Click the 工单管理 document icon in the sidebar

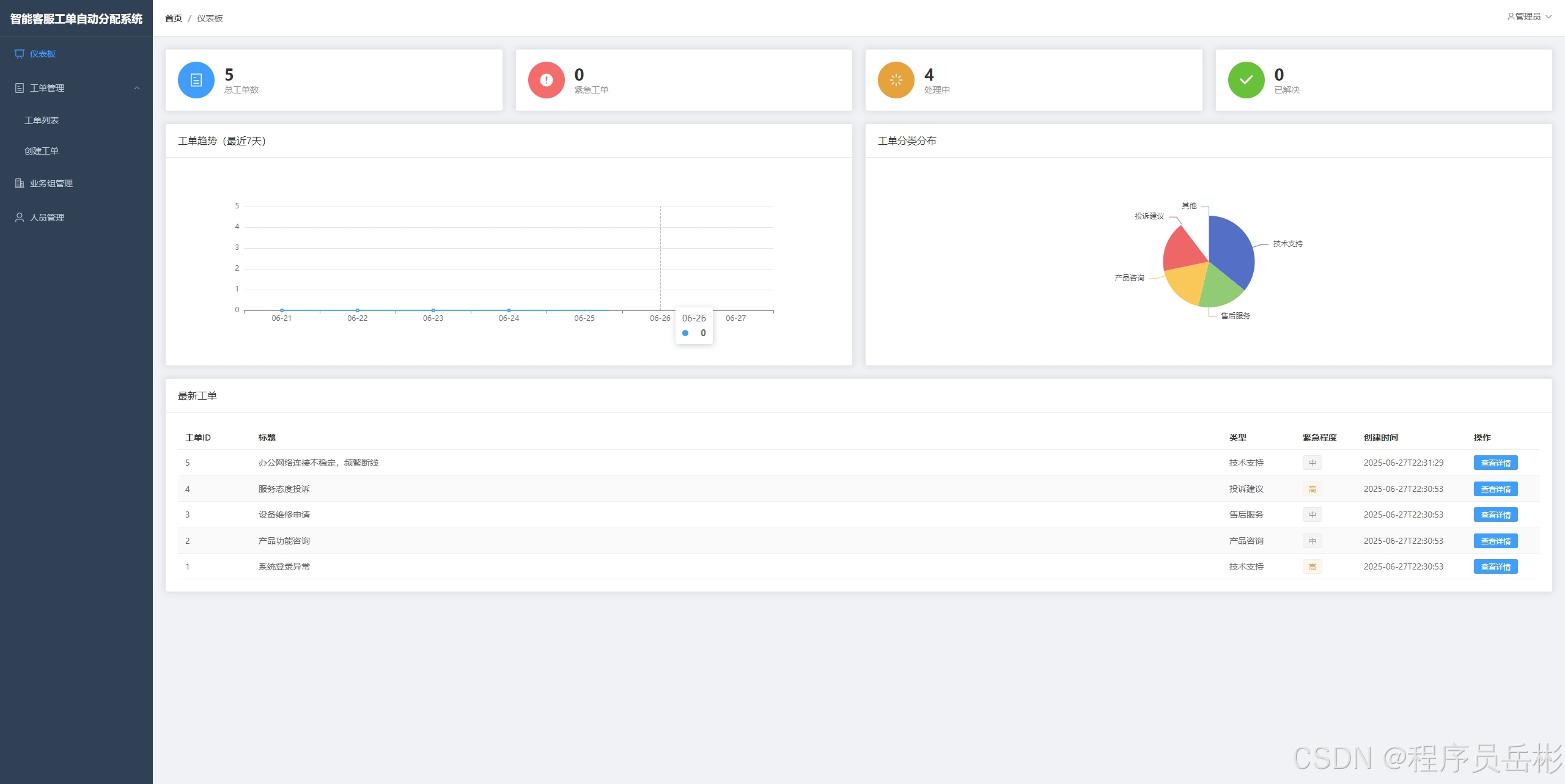[x=20, y=88]
